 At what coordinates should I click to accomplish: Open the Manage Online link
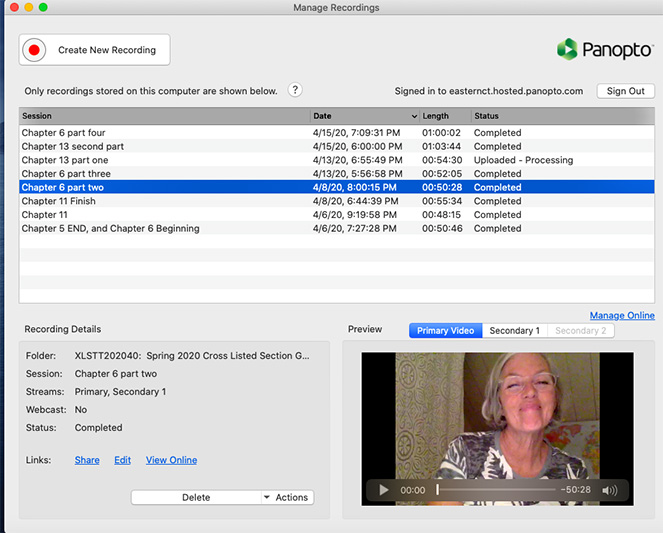pos(622,316)
